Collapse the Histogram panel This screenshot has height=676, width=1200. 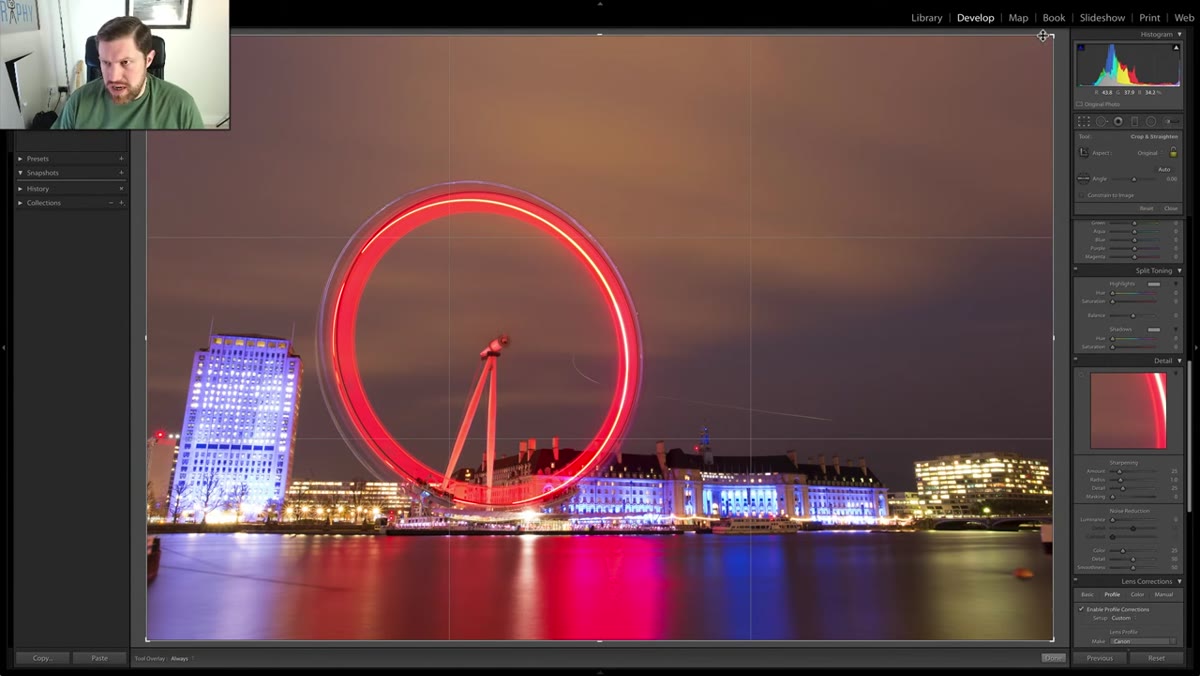1179,34
